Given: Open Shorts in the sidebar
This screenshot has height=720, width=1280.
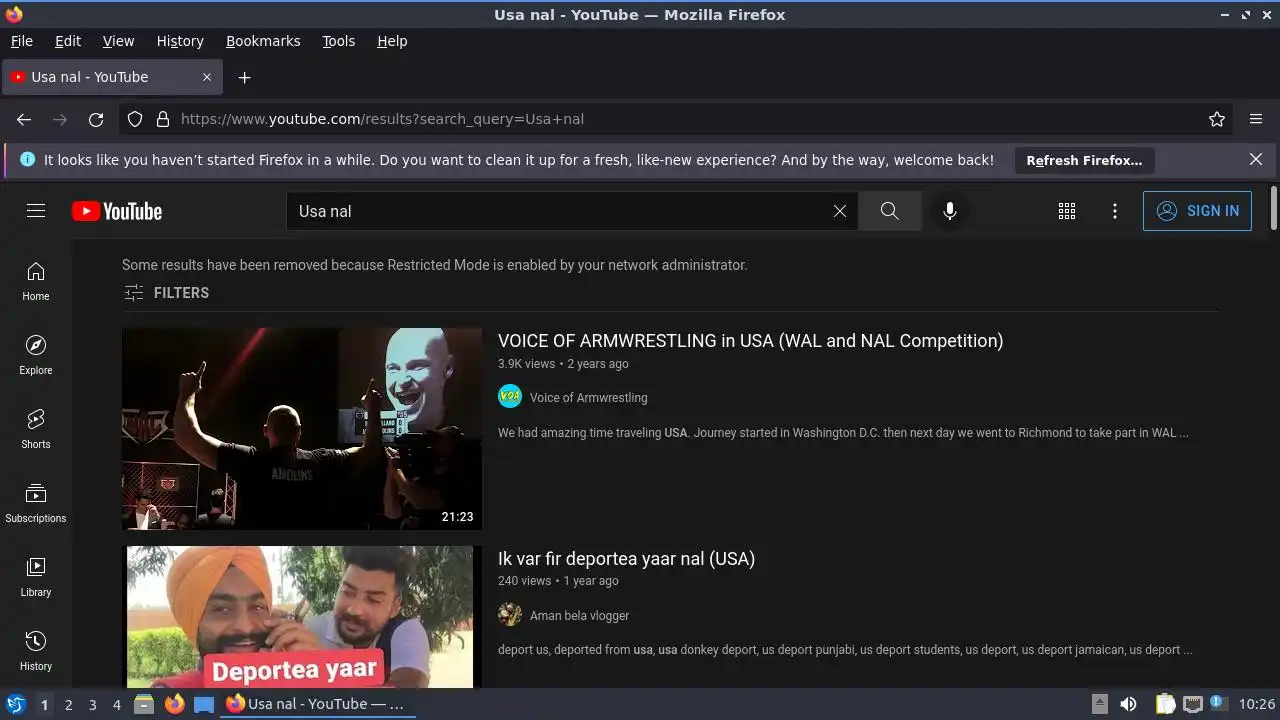Looking at the screenshot, I should (36, 429).
